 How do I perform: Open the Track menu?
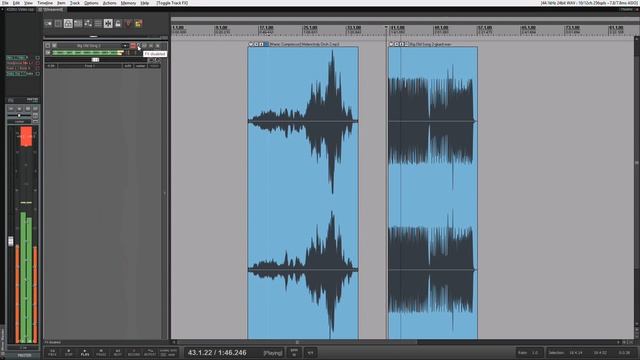pos(75,3)
